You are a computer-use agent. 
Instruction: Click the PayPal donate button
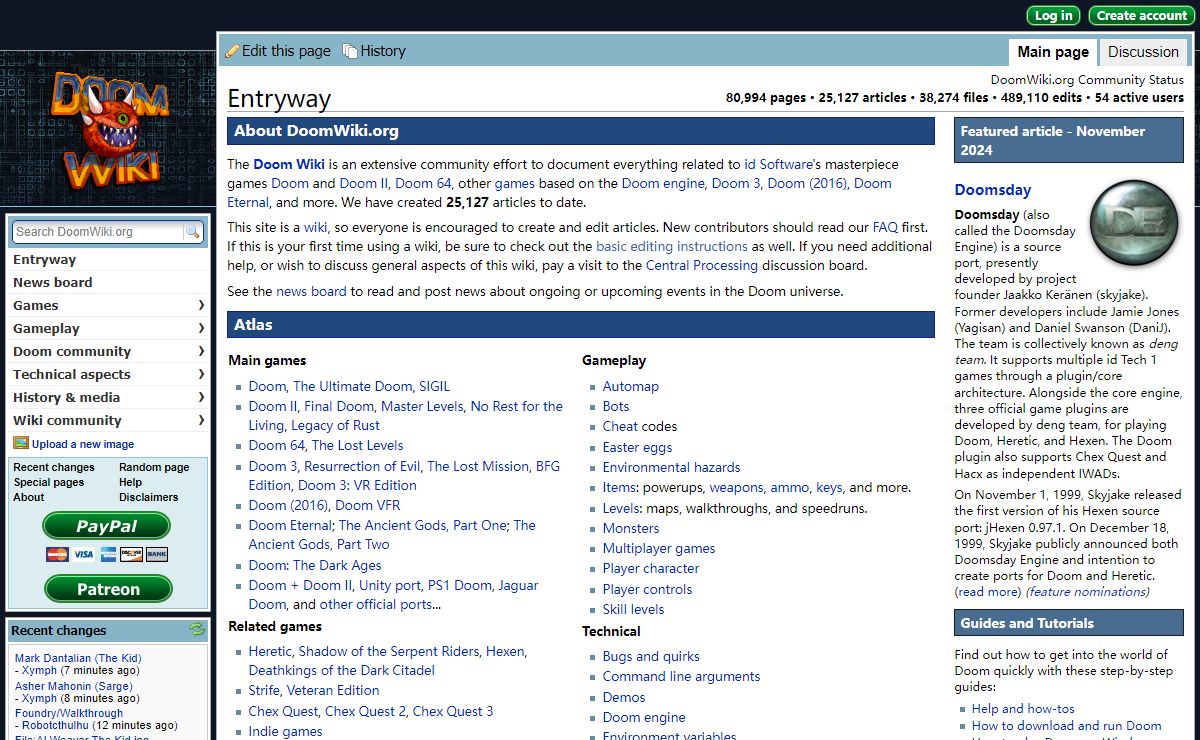107,526
